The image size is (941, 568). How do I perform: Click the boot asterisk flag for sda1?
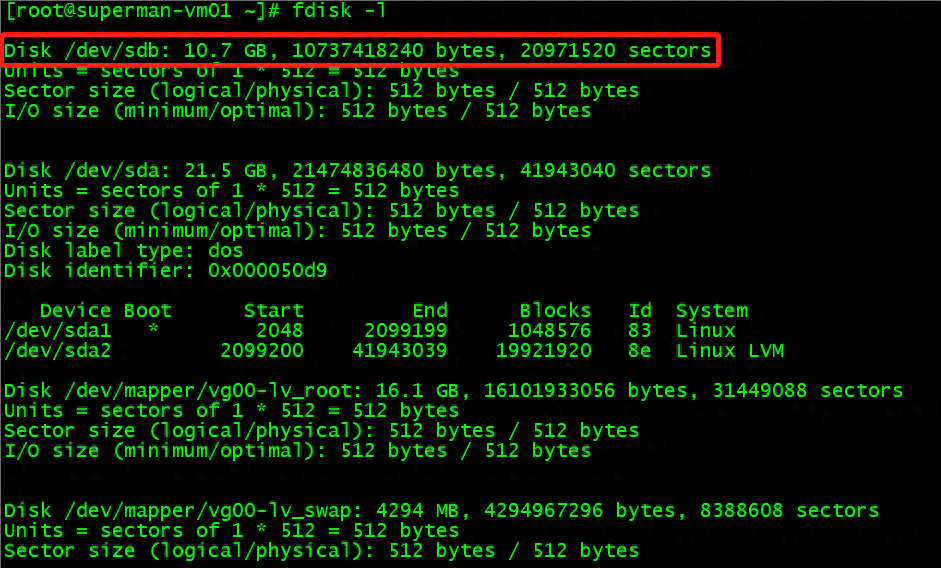coord(154,329)
